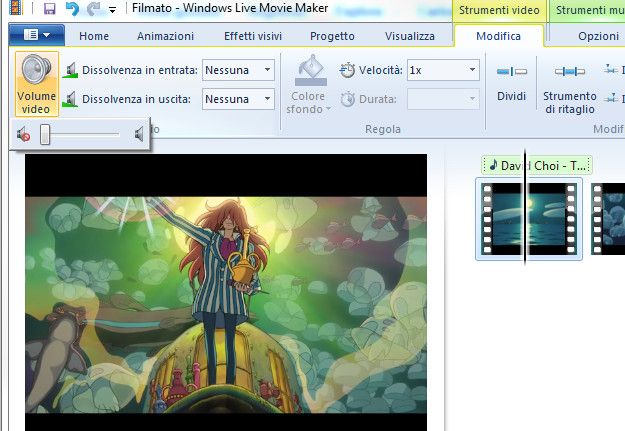
Task: Click the Dissolvenza in entrata fade icon
Action: pyautogui.click(x=70, y=70)
